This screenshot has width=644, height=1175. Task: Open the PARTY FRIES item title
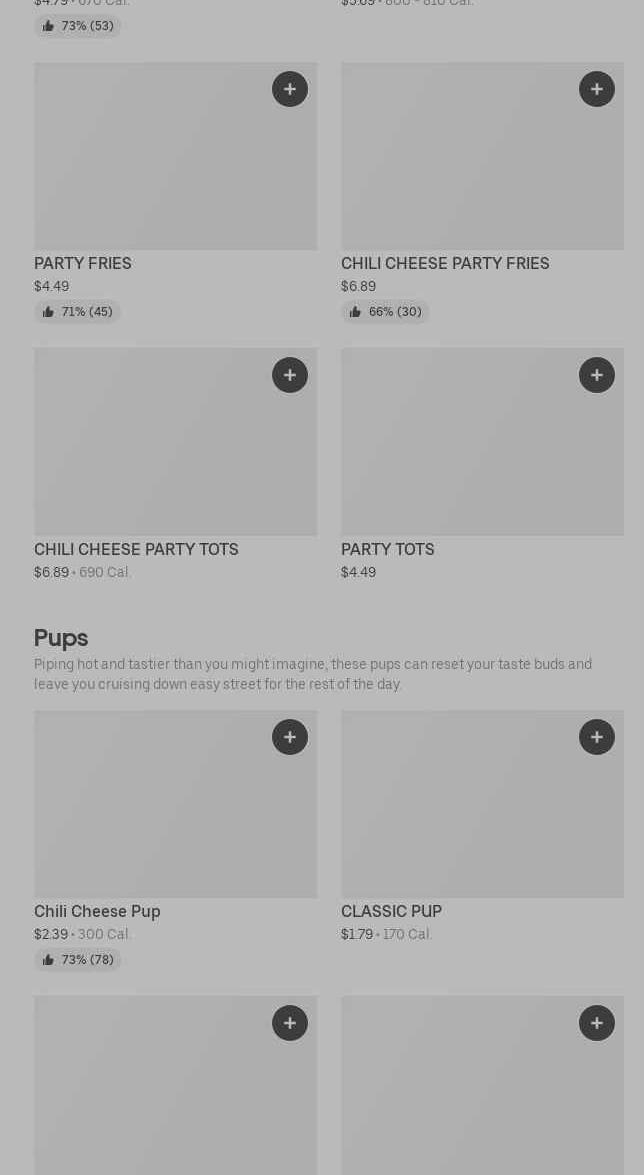pos(83,264)
